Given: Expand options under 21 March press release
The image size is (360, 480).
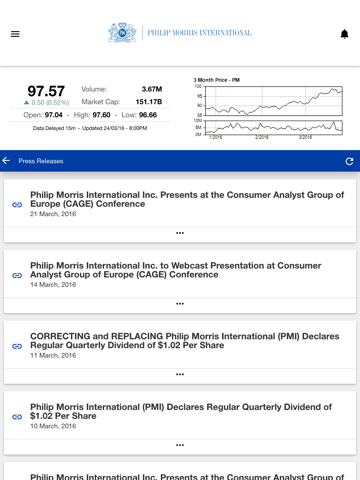Looking at the screenshot, I should tap(180, 233).
